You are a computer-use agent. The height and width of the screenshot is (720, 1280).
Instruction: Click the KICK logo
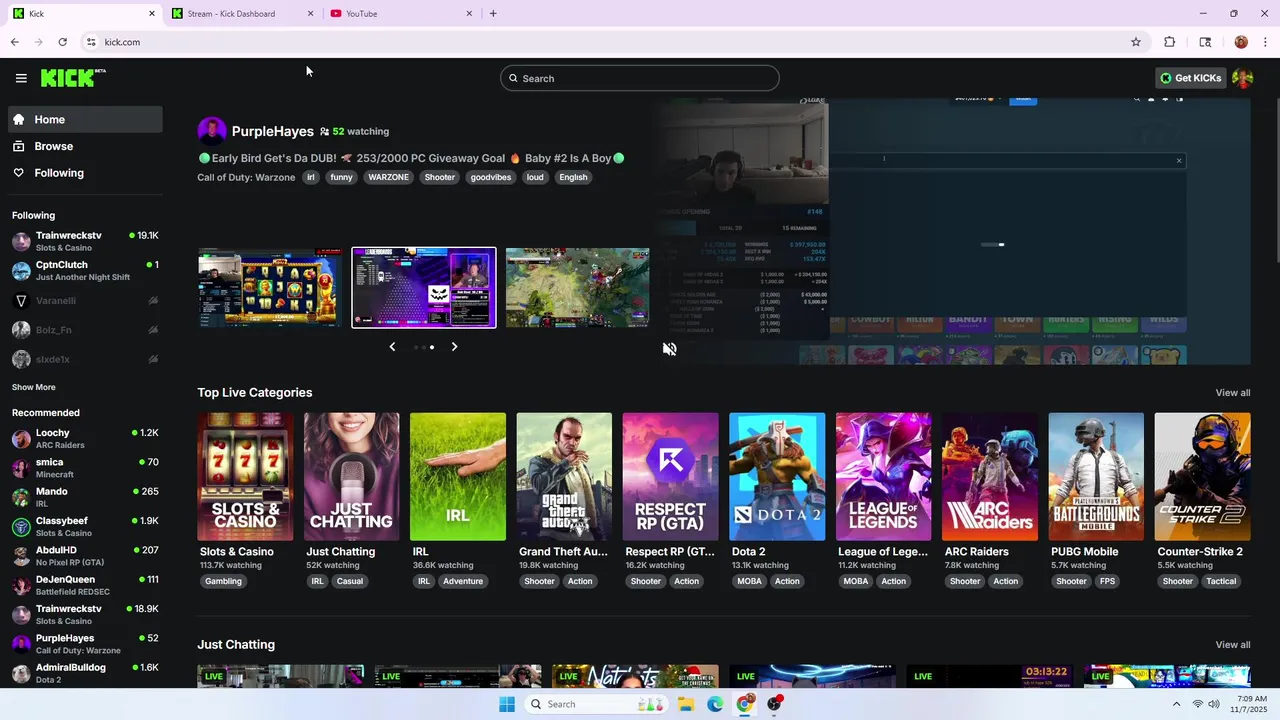(x=73, y=78)
